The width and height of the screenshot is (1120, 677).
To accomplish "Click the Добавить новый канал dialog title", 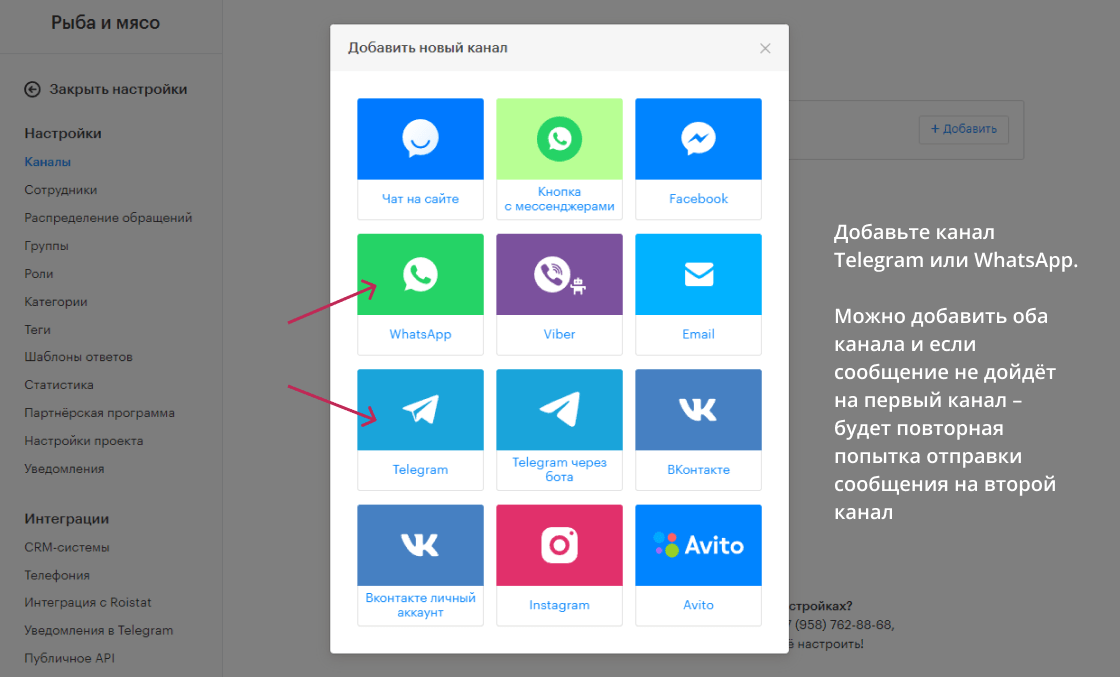I will 428,48.
